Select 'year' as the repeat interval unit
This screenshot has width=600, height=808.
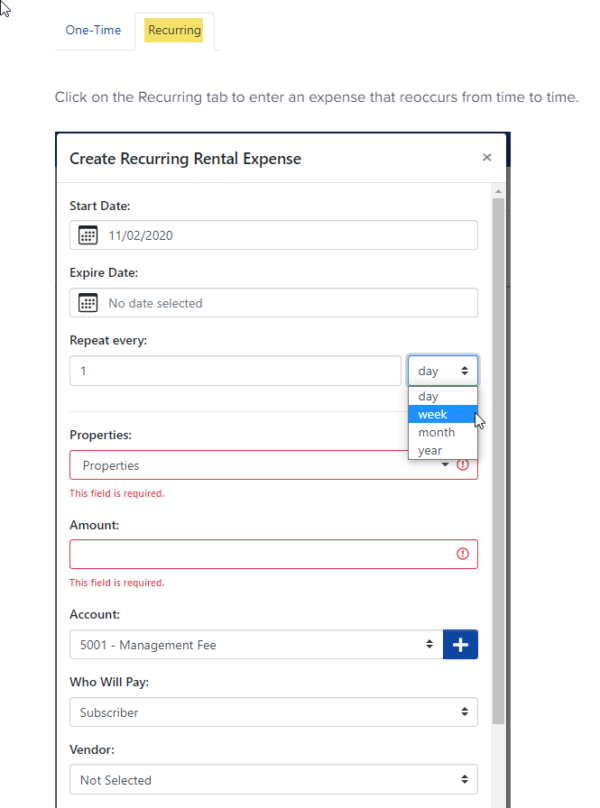point(430,450)
